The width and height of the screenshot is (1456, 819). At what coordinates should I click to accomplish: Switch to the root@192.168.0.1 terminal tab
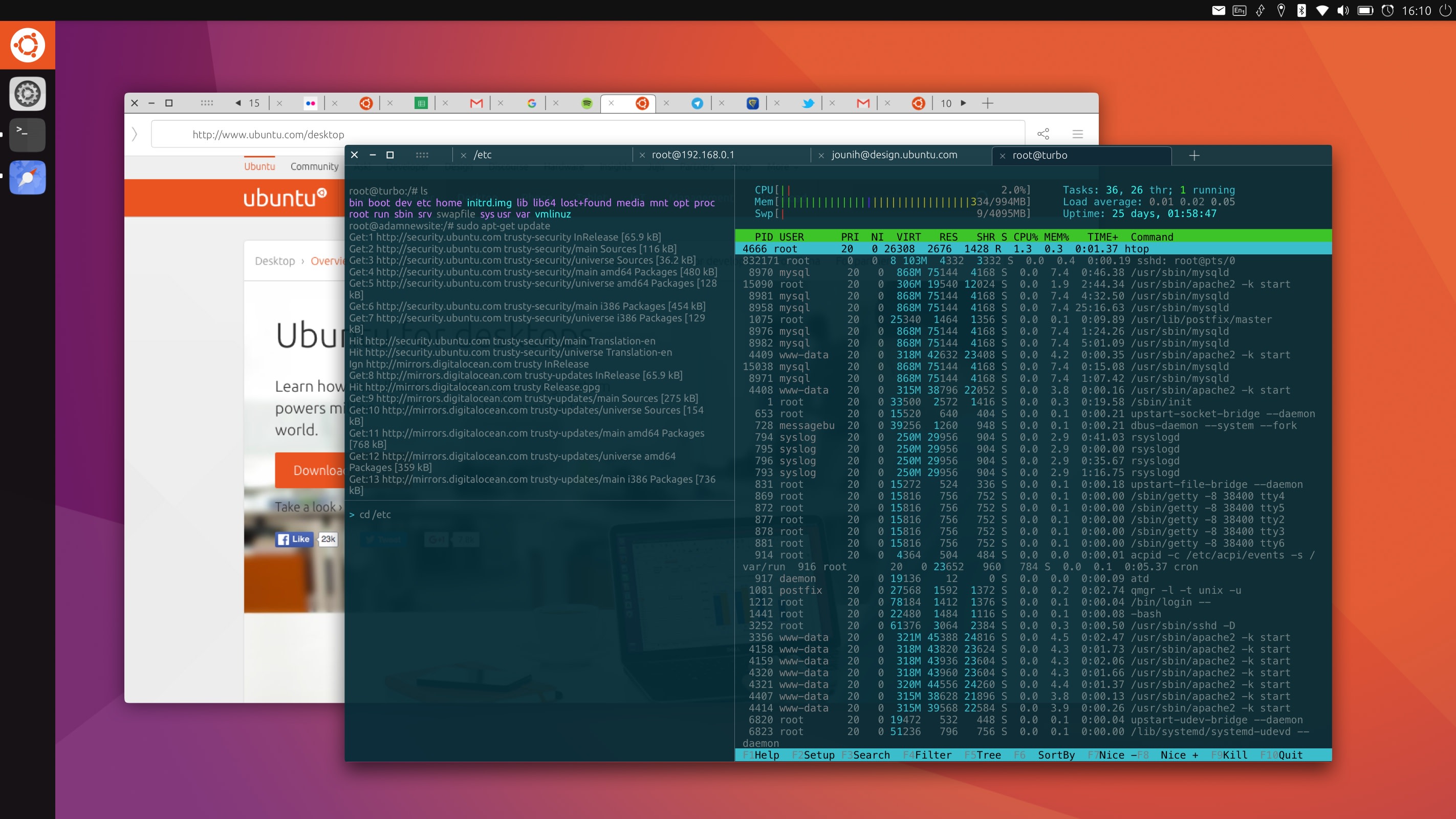(692, 155)
